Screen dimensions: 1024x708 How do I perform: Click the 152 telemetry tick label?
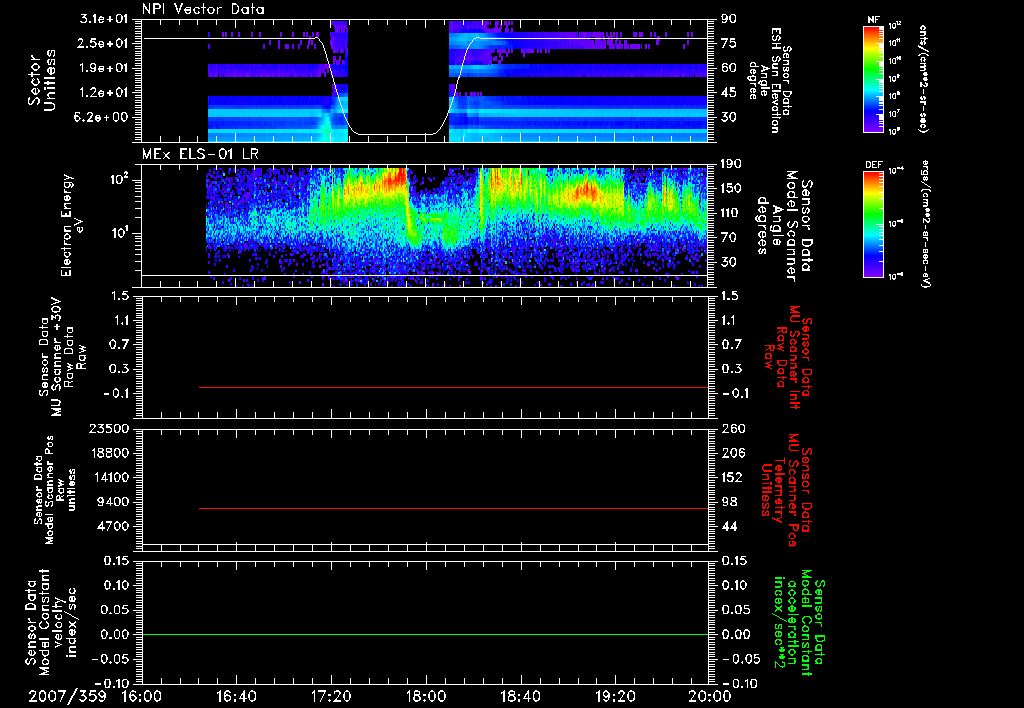coord(732,477)
